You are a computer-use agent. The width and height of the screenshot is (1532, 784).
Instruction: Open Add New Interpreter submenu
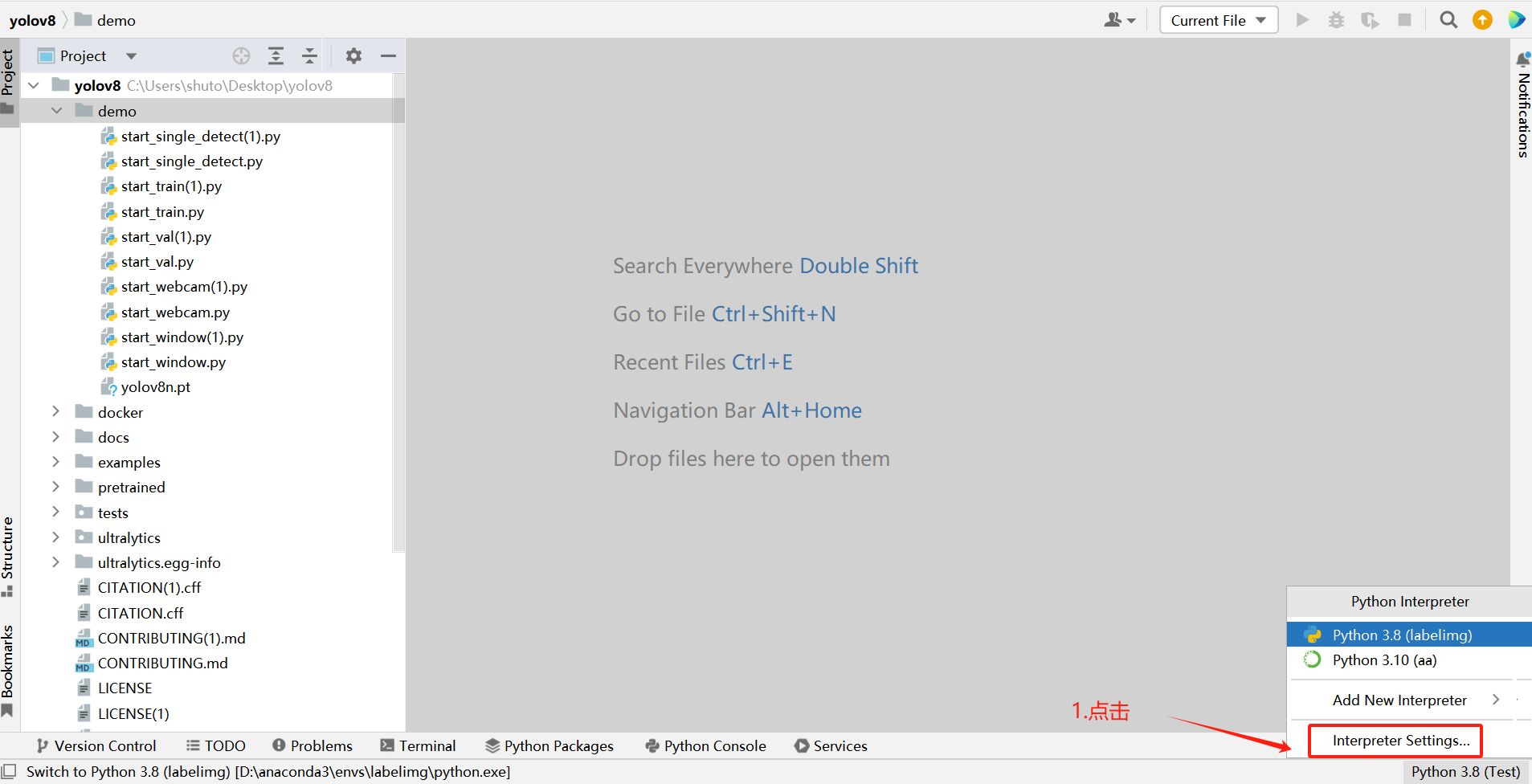1409,700
